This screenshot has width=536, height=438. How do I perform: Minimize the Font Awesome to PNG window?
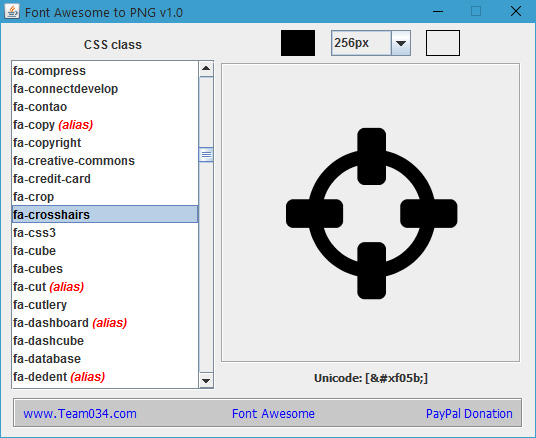438,12
